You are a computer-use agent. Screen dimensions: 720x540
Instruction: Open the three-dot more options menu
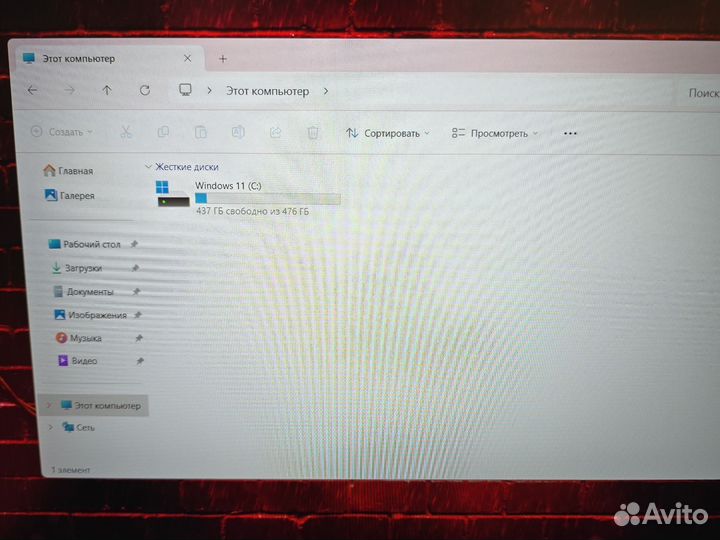tap(570, 133)
